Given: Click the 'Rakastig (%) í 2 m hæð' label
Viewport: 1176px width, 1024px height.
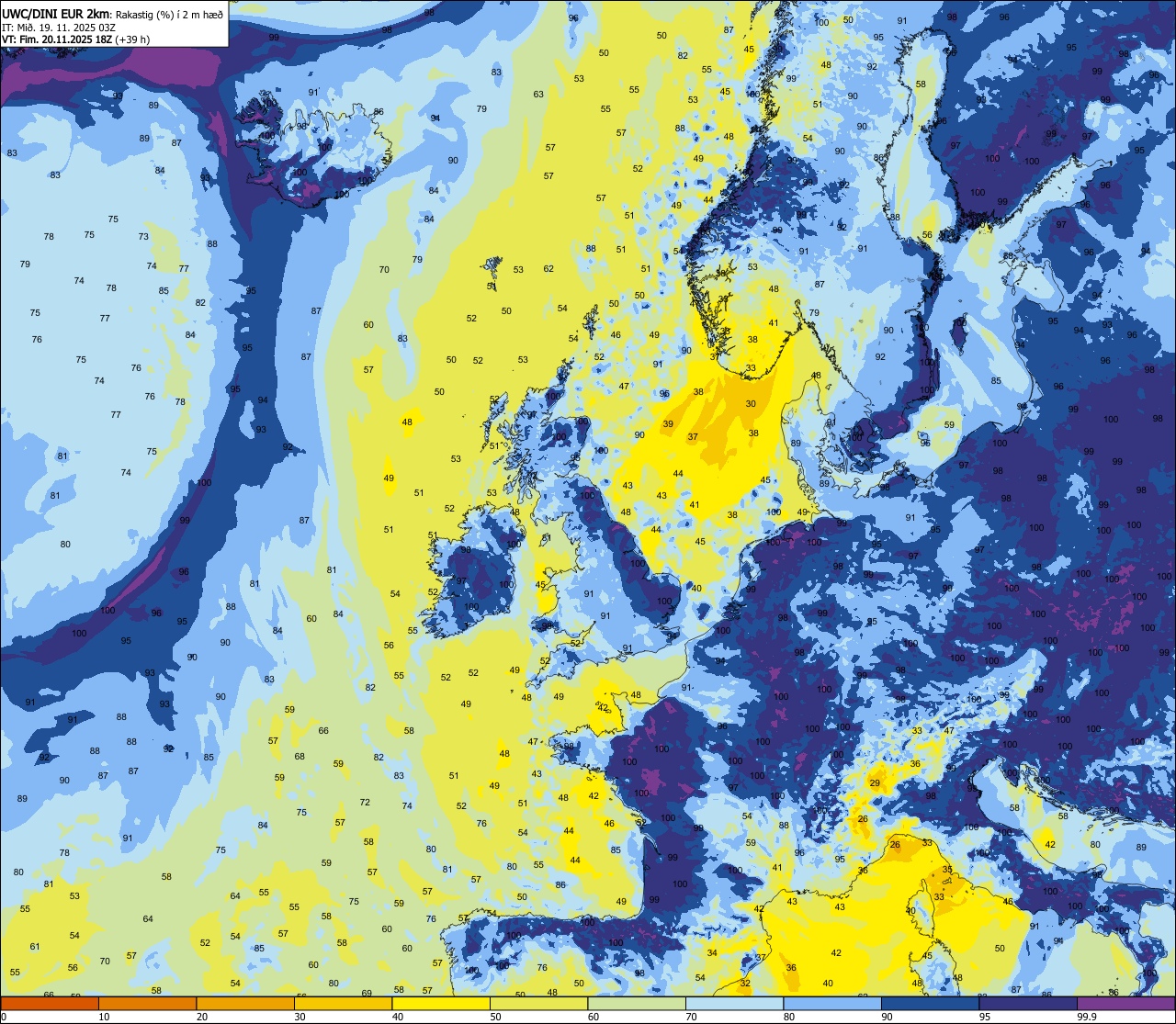Looking at the screenshot, I should click(x=170, y=13).
